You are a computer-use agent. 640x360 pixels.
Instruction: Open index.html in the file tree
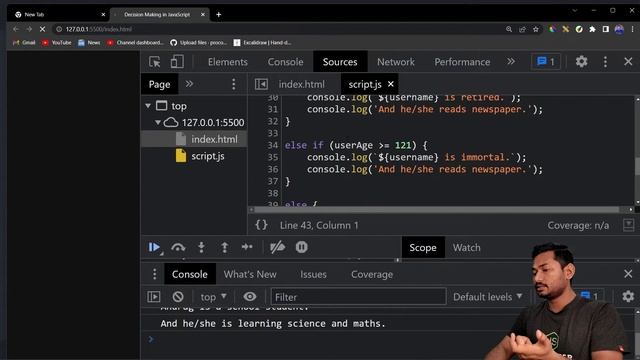tap(214, 139)
